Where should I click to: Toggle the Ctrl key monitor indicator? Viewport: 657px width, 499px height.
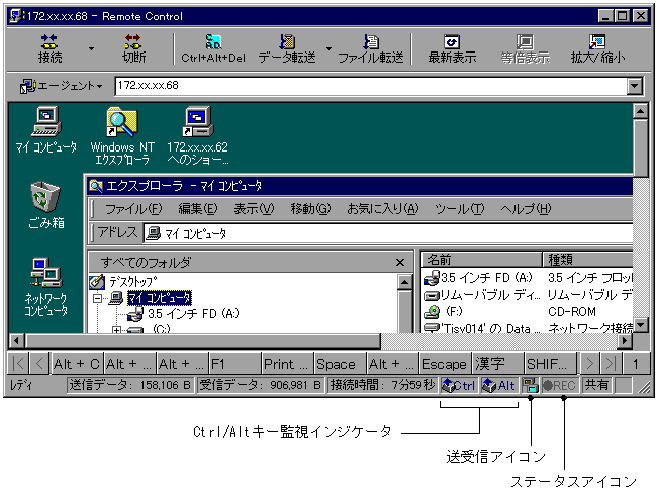(459, 385)
